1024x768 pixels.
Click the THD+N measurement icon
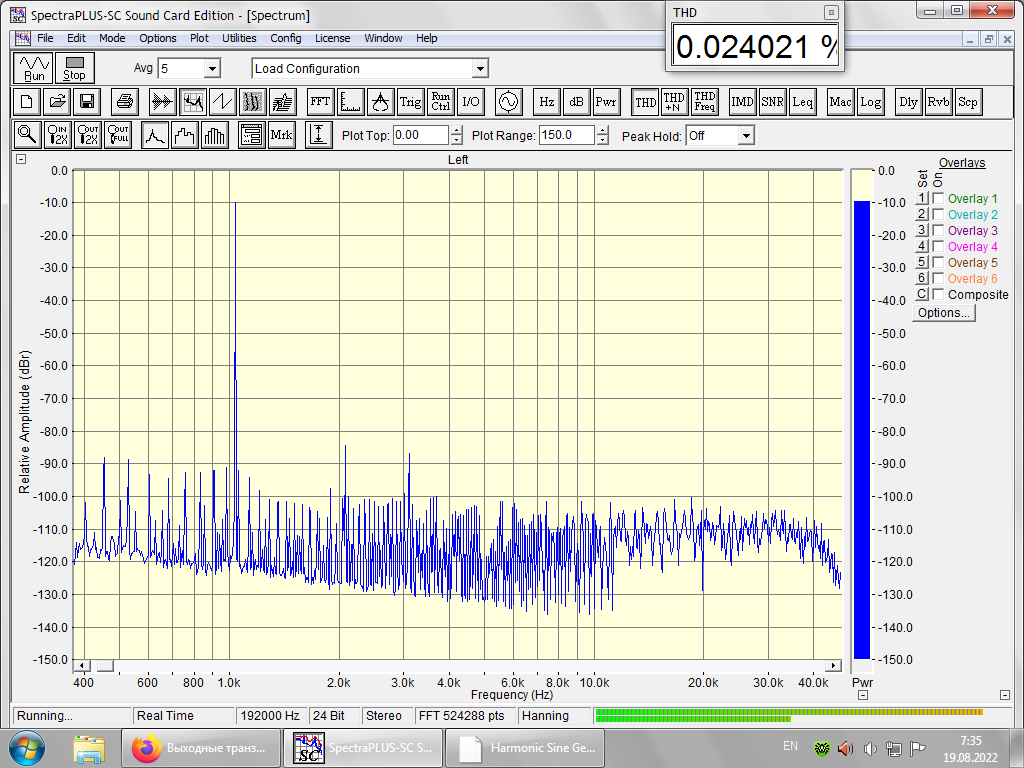click(x=675, y=102)
